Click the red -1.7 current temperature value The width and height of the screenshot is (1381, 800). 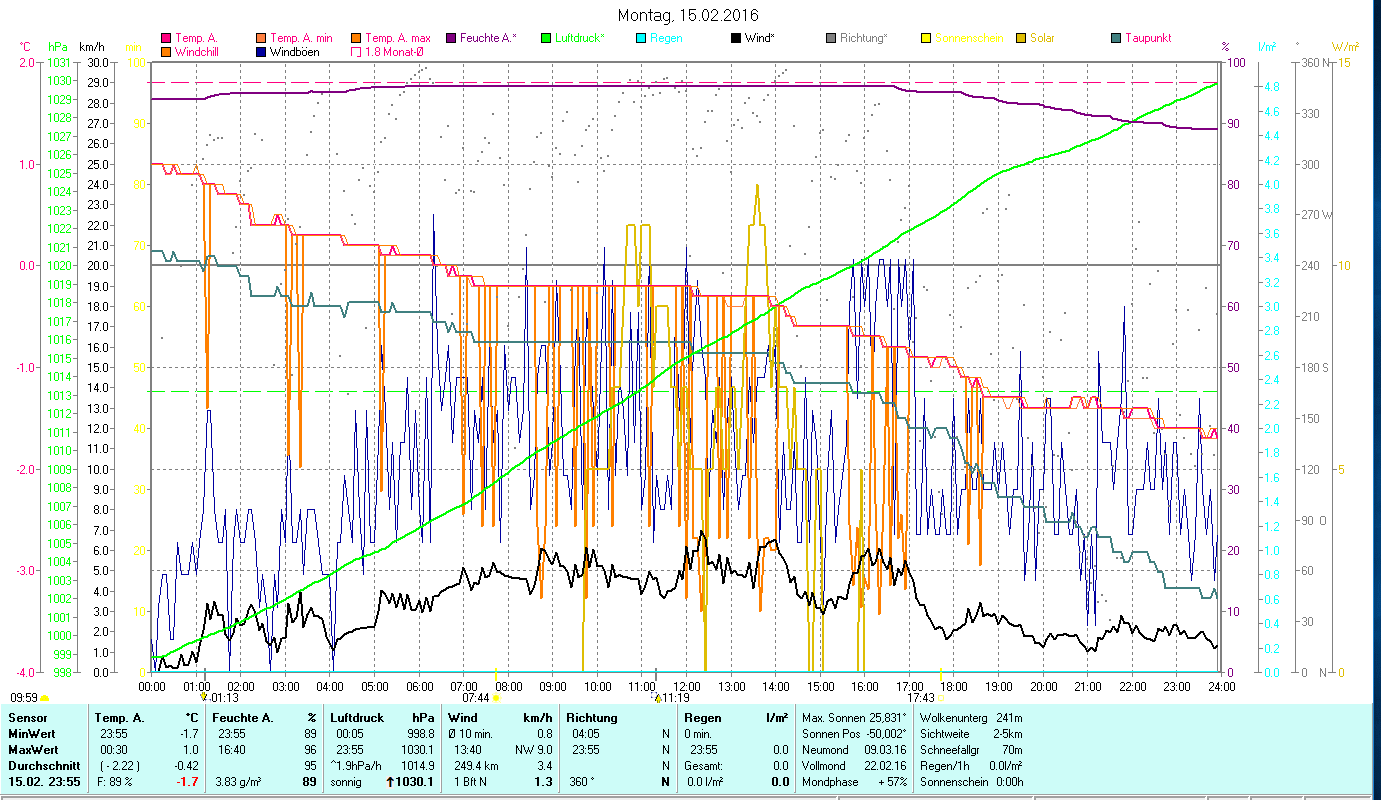[187, 782]
